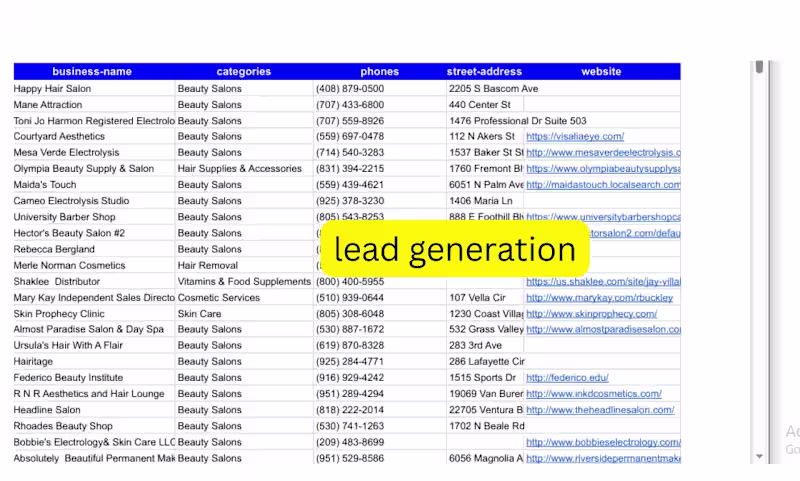Select R N R Aesthetics and Hair Lounge cell

click(94, 394)
